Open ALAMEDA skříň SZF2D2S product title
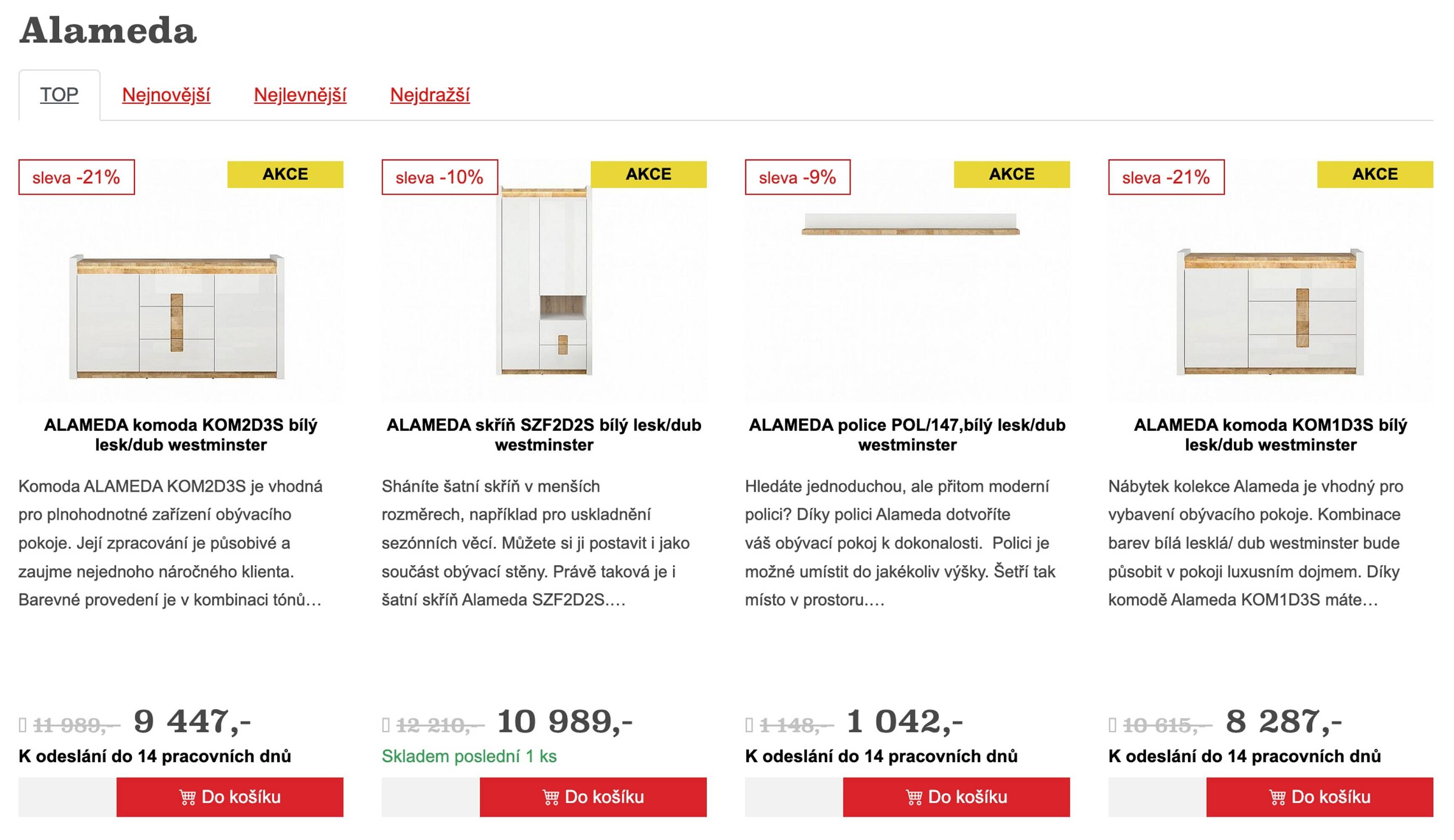Image resolution: width=1454 pixels, height=840 pixels. [544, 434]
